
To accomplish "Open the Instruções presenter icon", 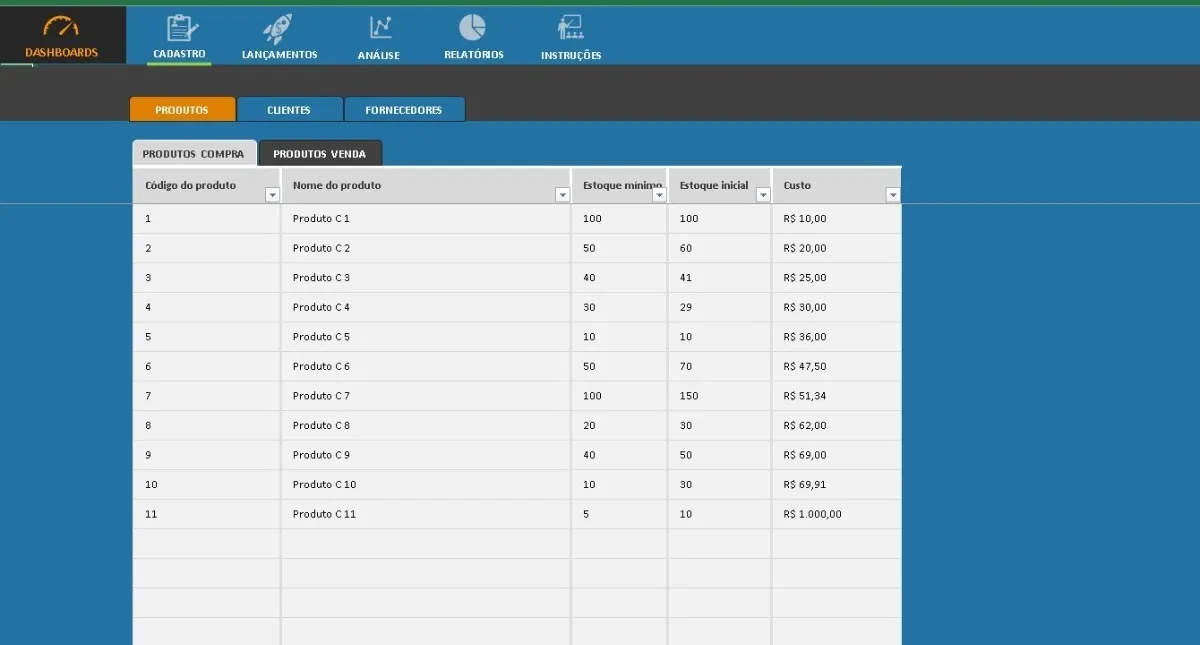I will click(x=571, y=28).
